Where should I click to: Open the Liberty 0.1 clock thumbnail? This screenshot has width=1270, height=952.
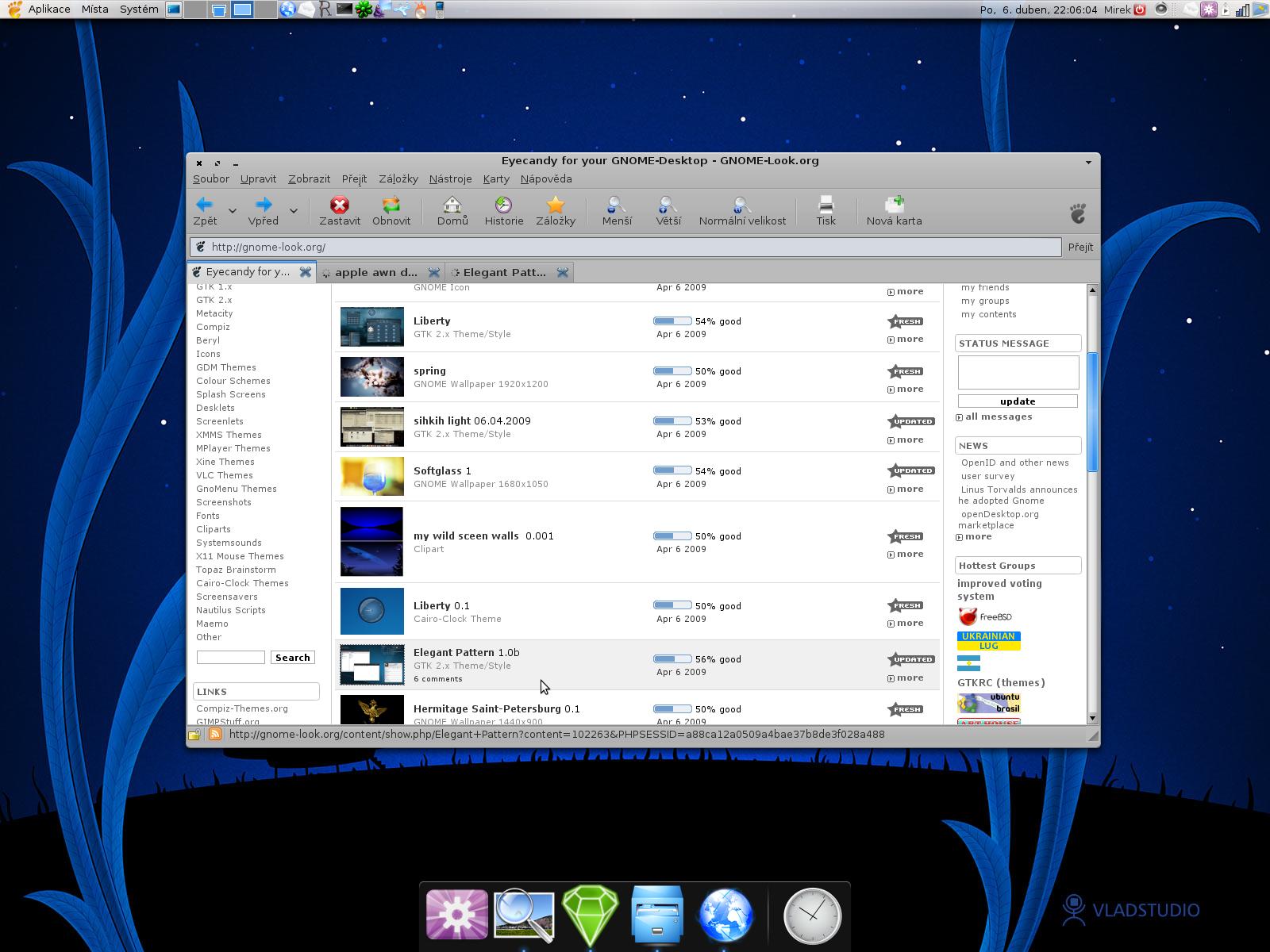[371, 611]
